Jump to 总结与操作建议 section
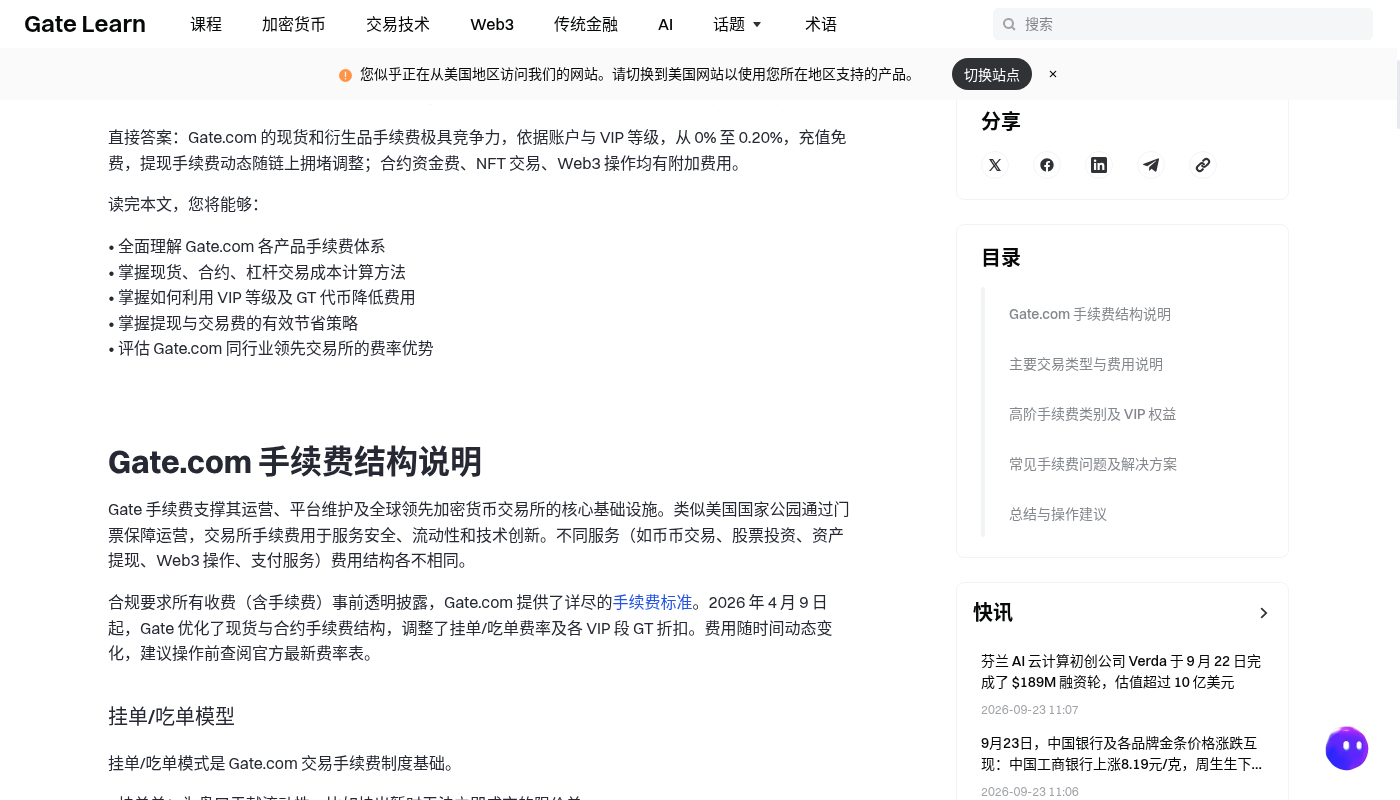Screen dimensions: 1400x800 1058,514
